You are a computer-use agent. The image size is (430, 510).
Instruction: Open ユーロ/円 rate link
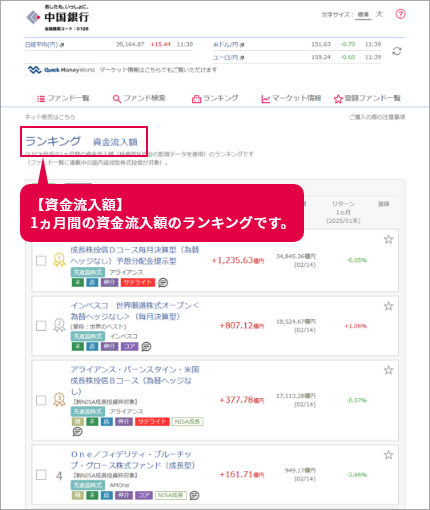click(229, 58)
